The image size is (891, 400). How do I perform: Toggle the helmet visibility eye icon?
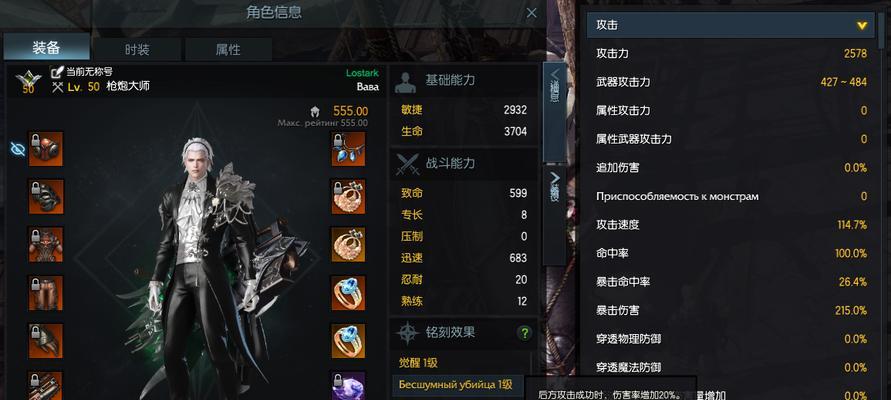pos(18,149)
